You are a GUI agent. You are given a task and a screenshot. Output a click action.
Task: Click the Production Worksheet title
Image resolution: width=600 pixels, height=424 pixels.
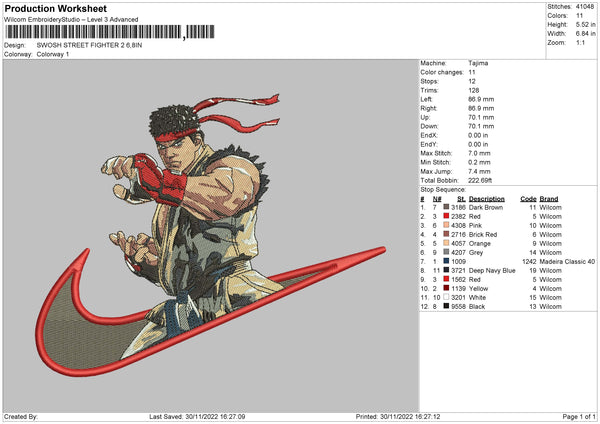(x=56, y=8)
